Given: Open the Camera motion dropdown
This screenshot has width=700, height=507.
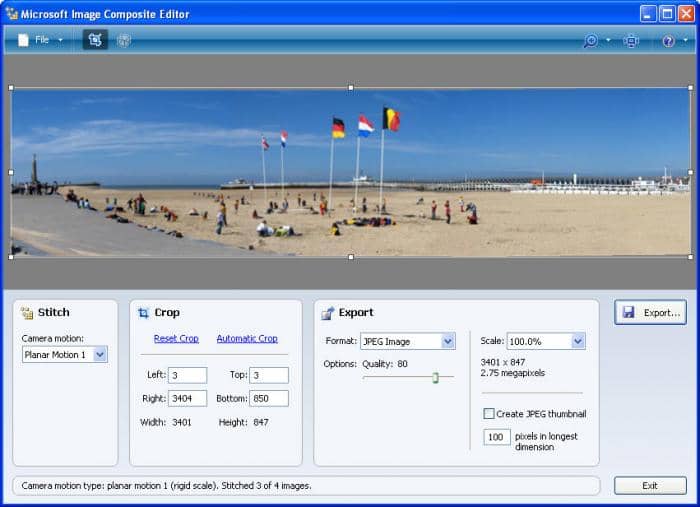Looking at the screenshot, I should pyautogui.click(x=65, y=355).
